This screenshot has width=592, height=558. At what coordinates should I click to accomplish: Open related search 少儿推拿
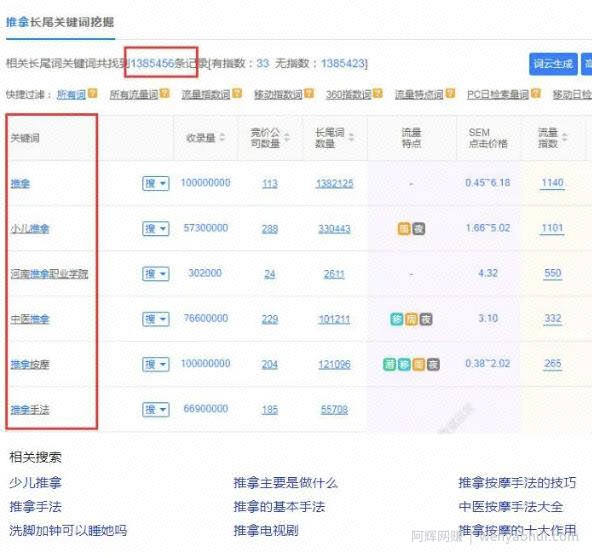35,482
